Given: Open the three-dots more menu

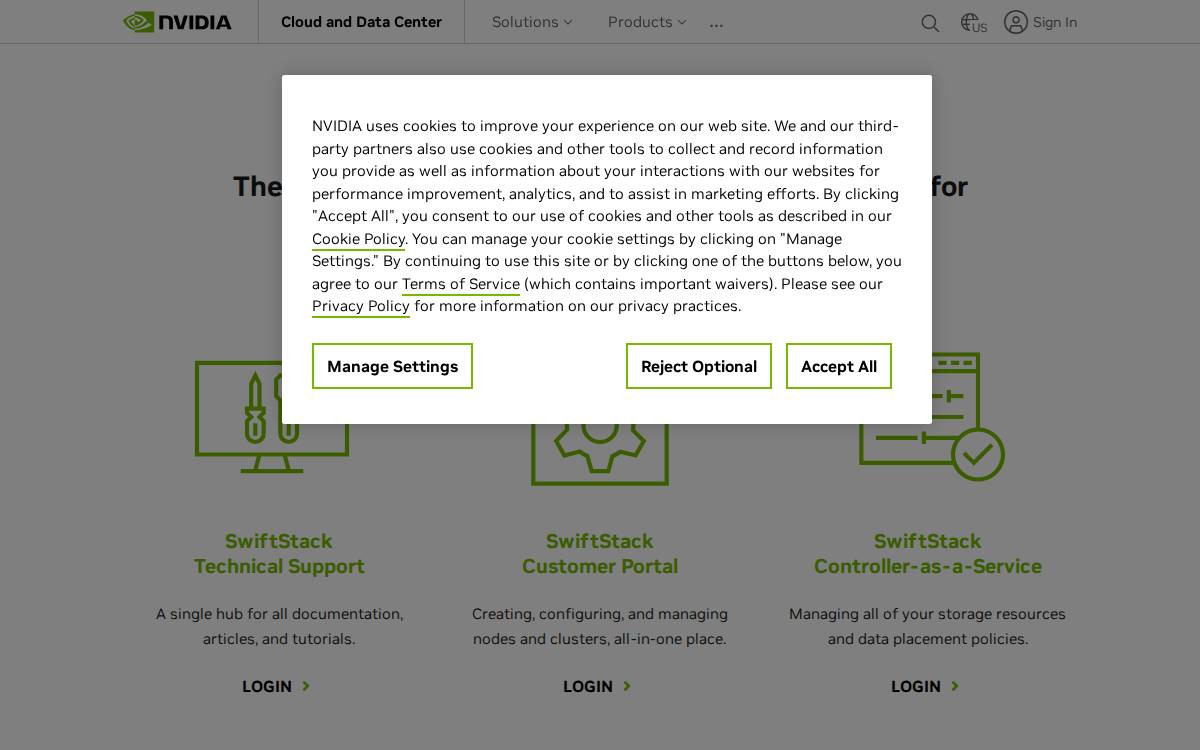Looking at the screenshot, I should coord(716,24).
